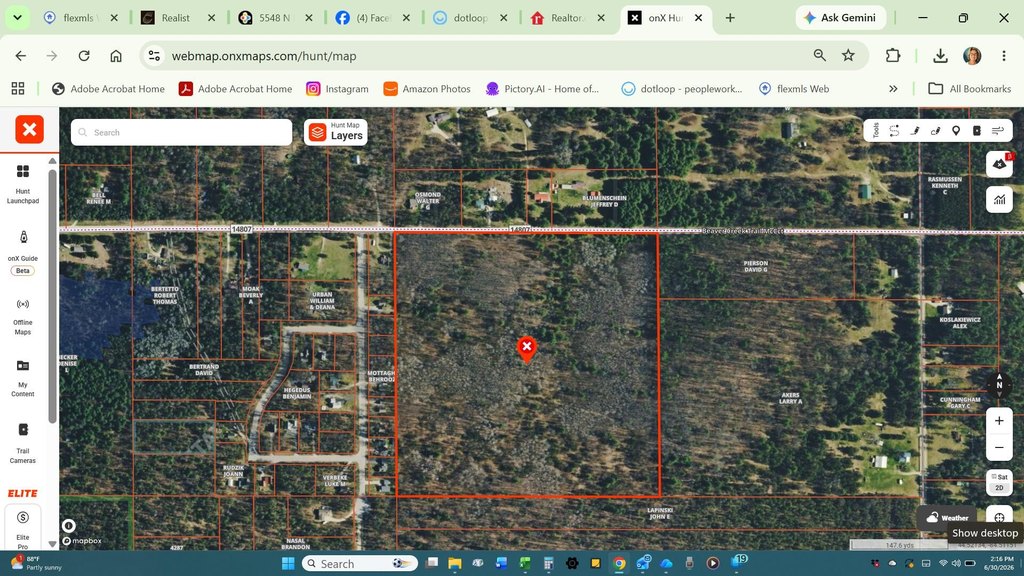Open the offline map notification button
The height and width of the screenshot is (576, 1024).
point(999,165)
